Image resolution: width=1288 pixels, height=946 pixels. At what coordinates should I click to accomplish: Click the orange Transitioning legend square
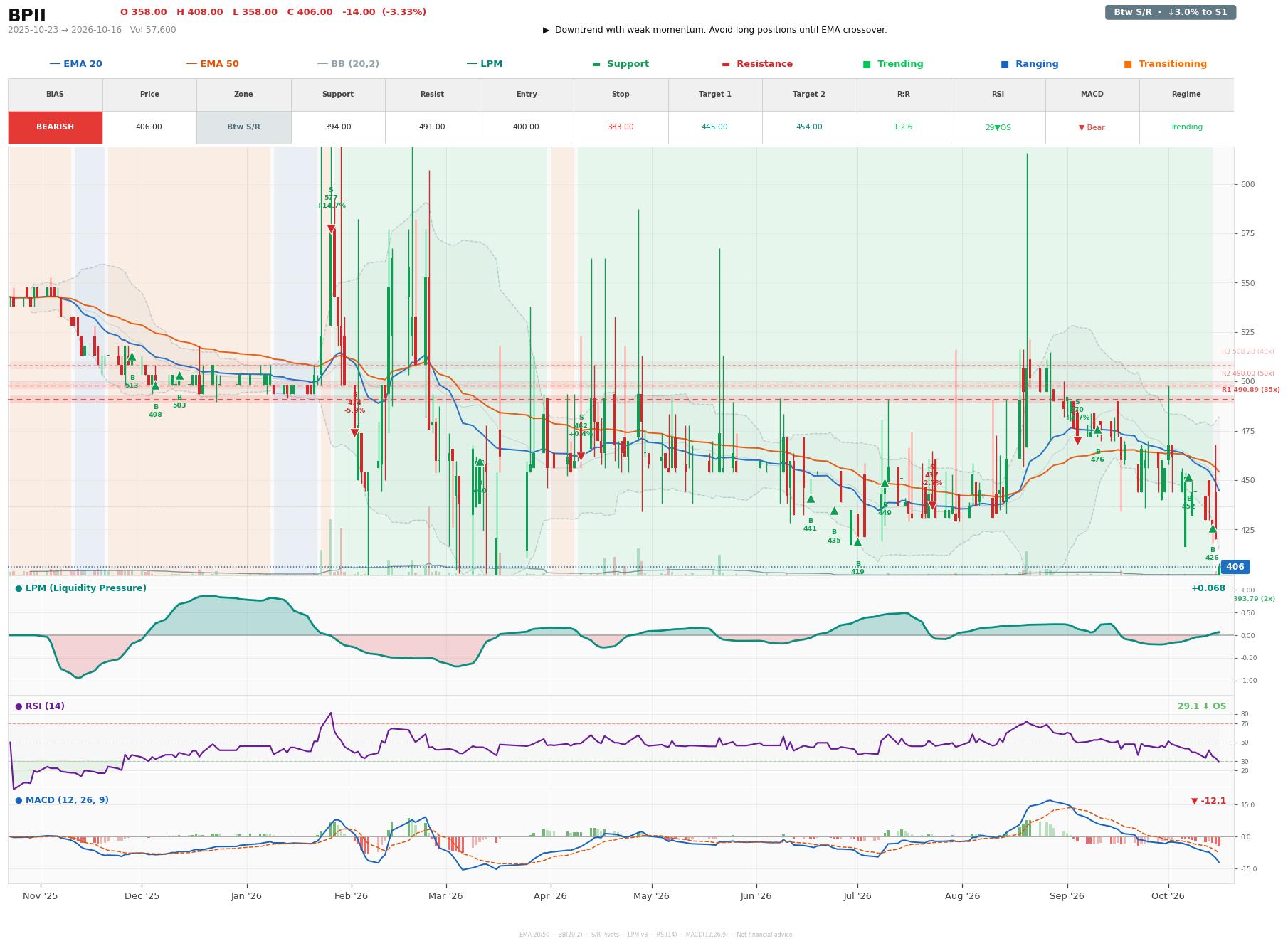1128,64
